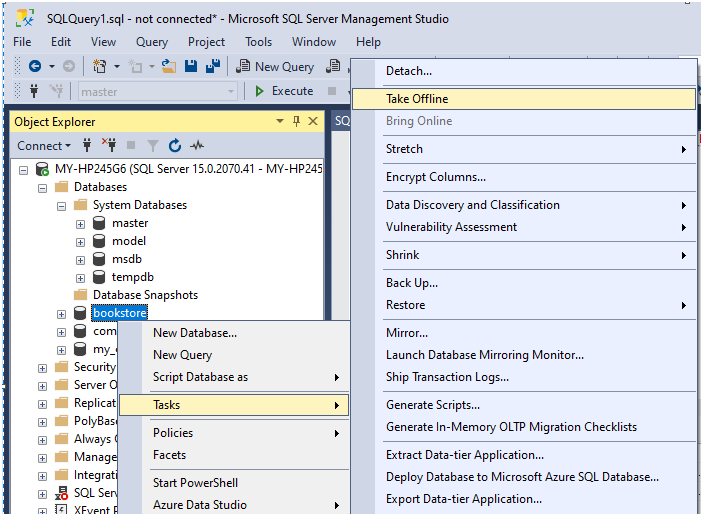Screen dimensions: 703x516
Task: Expand the bookstore database node
Action: click(61, 314)
